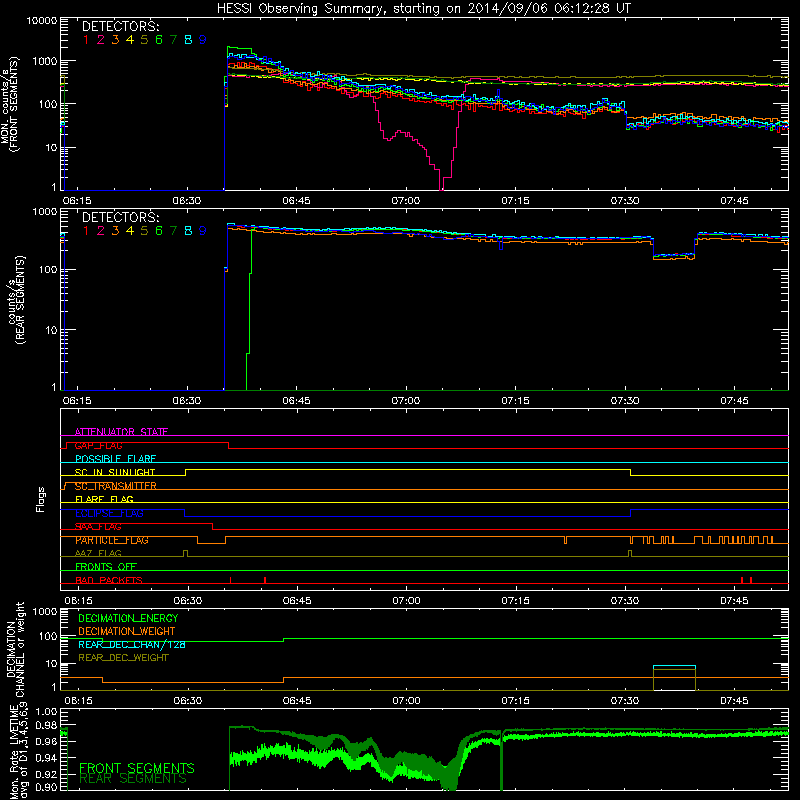Click the SC_TRANSMITTER flag label
The height and width of the screenshot is (800, 800).
pos(116,486)
